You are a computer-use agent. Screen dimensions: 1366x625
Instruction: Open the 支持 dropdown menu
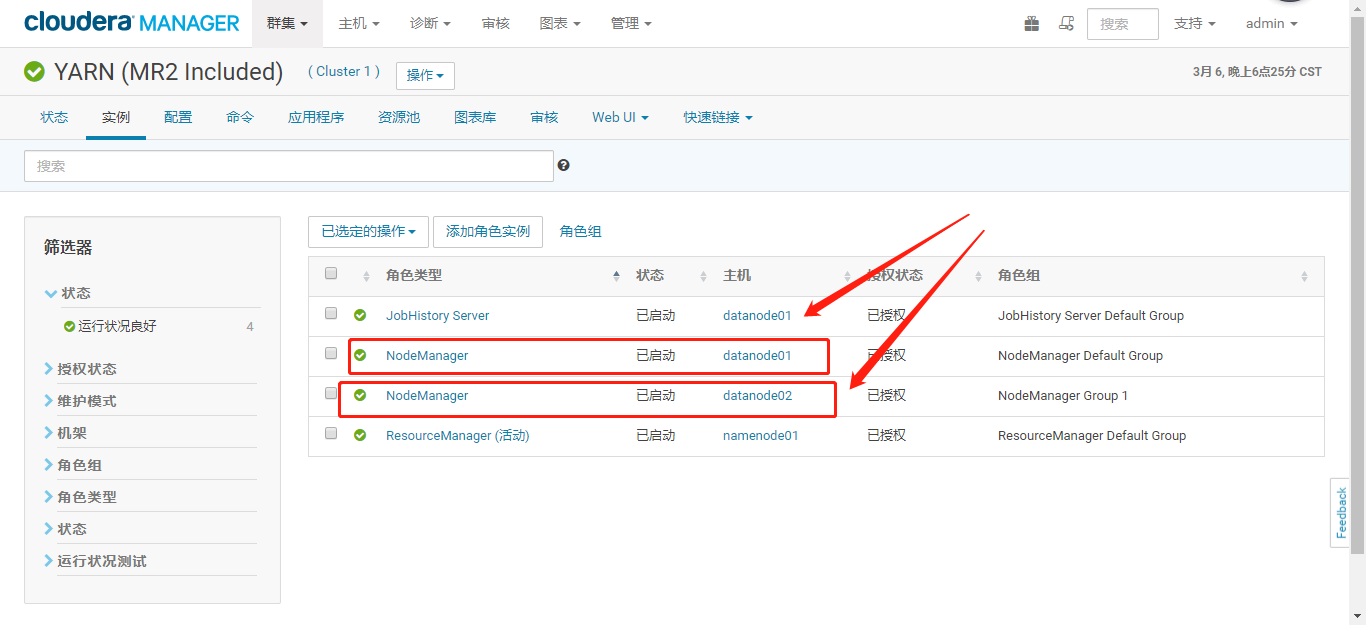[1195, 23]
